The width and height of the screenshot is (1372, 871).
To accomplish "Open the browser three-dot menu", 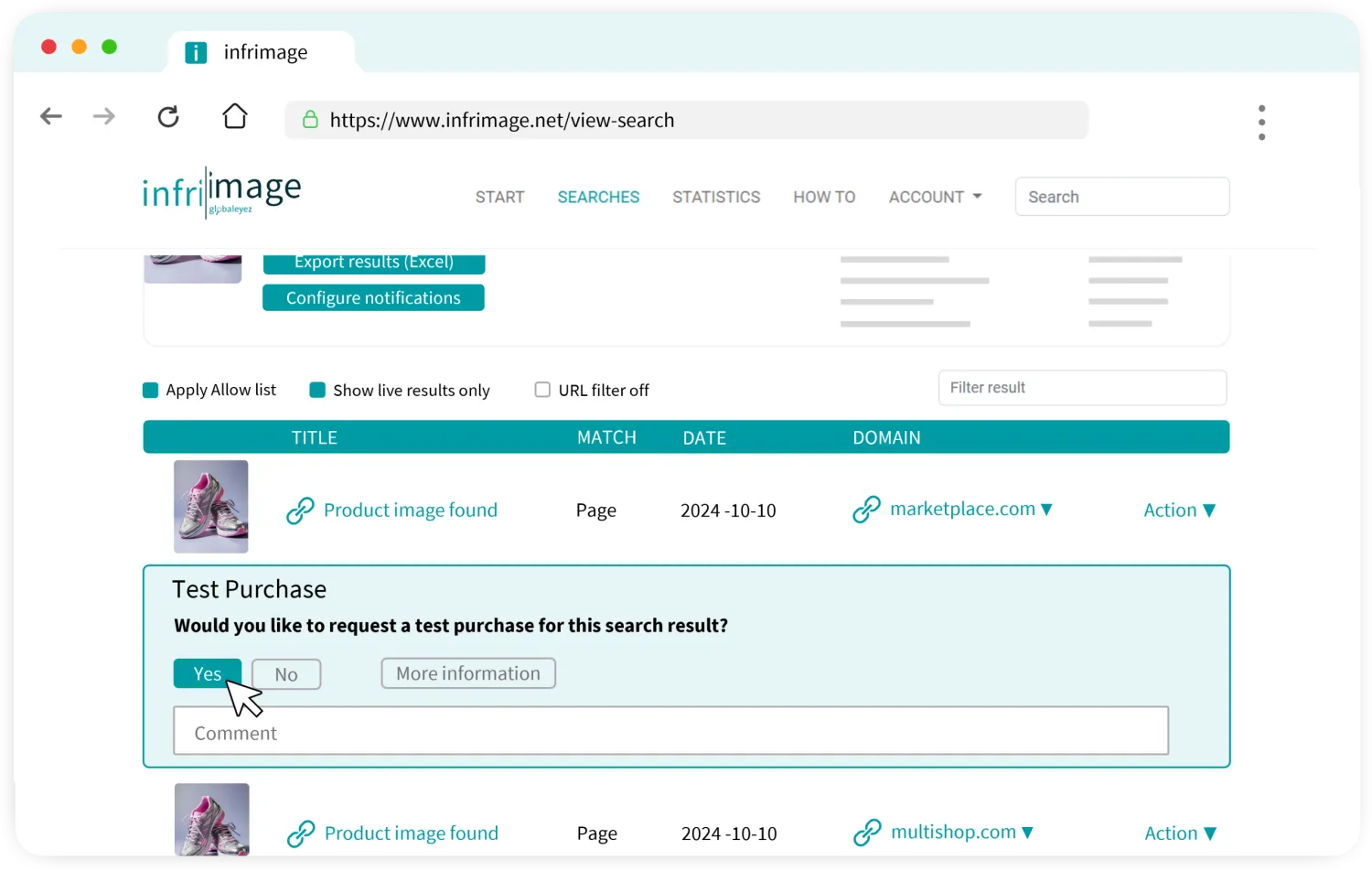I will click(x=1261, y=122).
